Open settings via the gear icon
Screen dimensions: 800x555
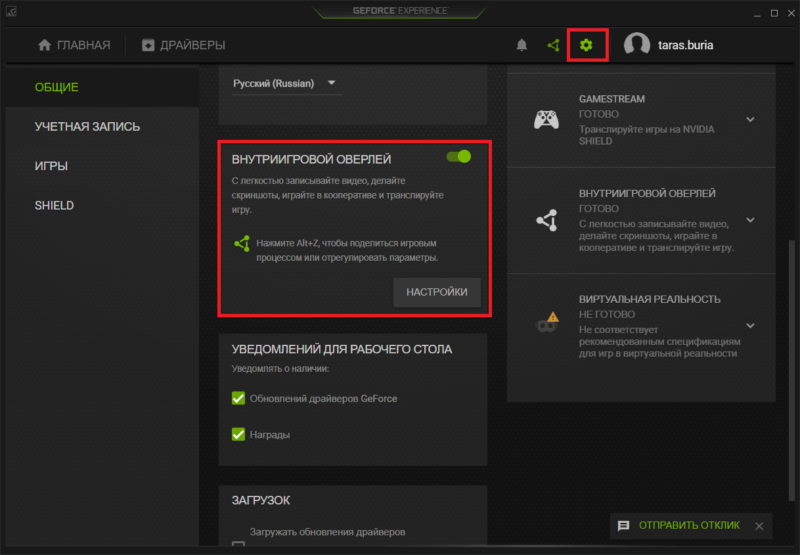point(586,45)
